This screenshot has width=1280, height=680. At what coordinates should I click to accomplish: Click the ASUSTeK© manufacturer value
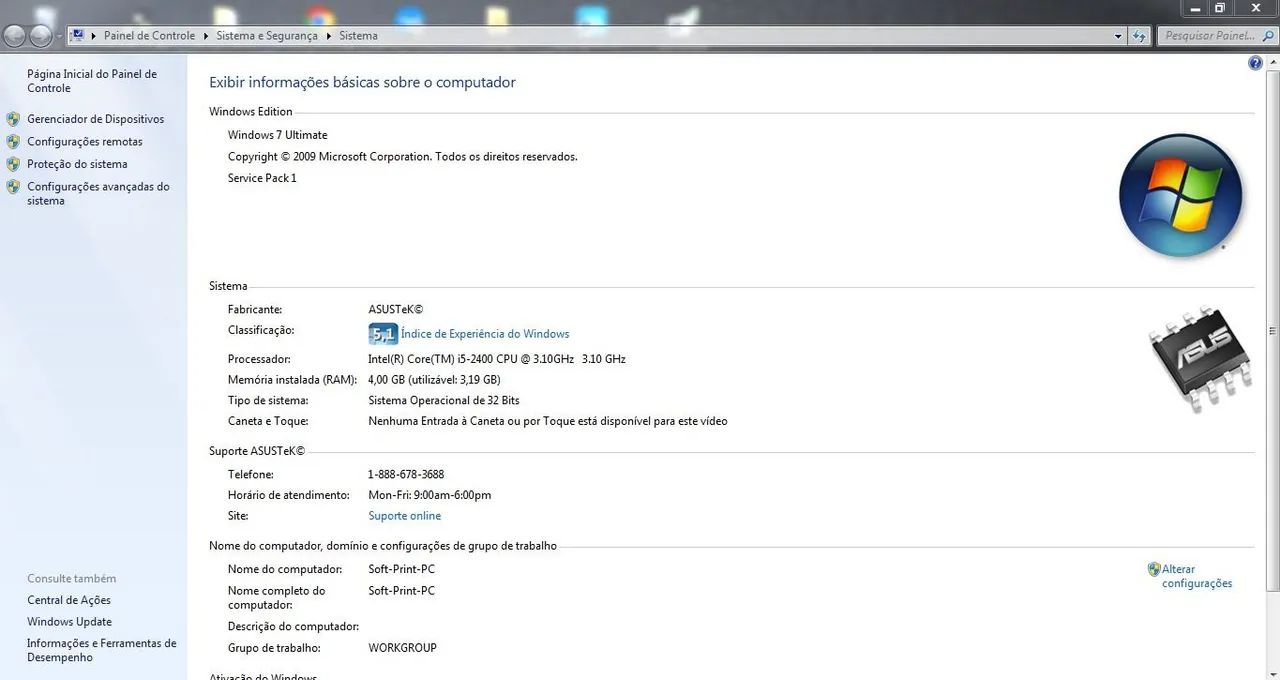[396, 310]
